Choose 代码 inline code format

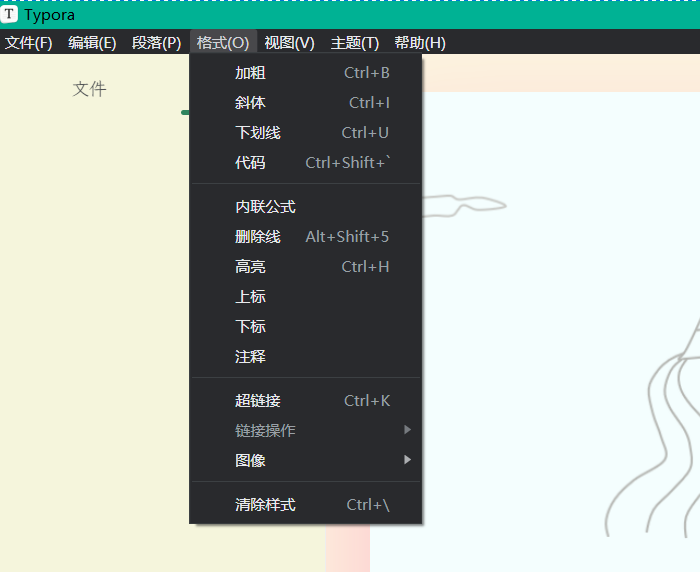pos(305,163)
